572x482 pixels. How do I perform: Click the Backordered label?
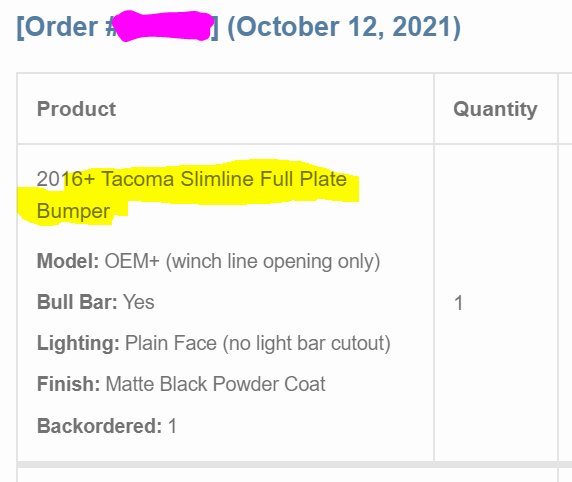click(99, 425)
